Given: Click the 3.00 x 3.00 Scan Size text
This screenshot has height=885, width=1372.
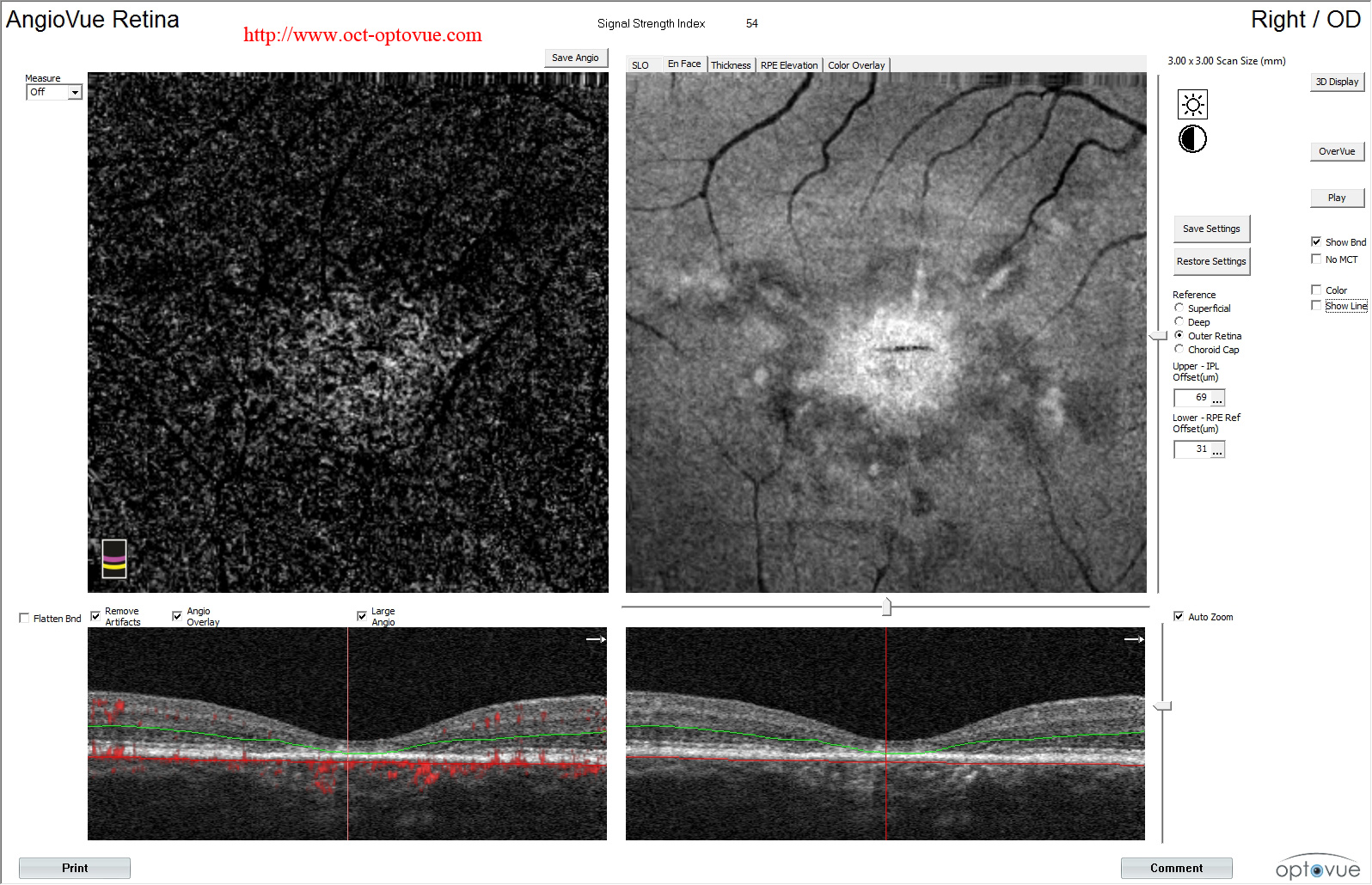Looking at the screenshot, I should [x=1227, y=61].
